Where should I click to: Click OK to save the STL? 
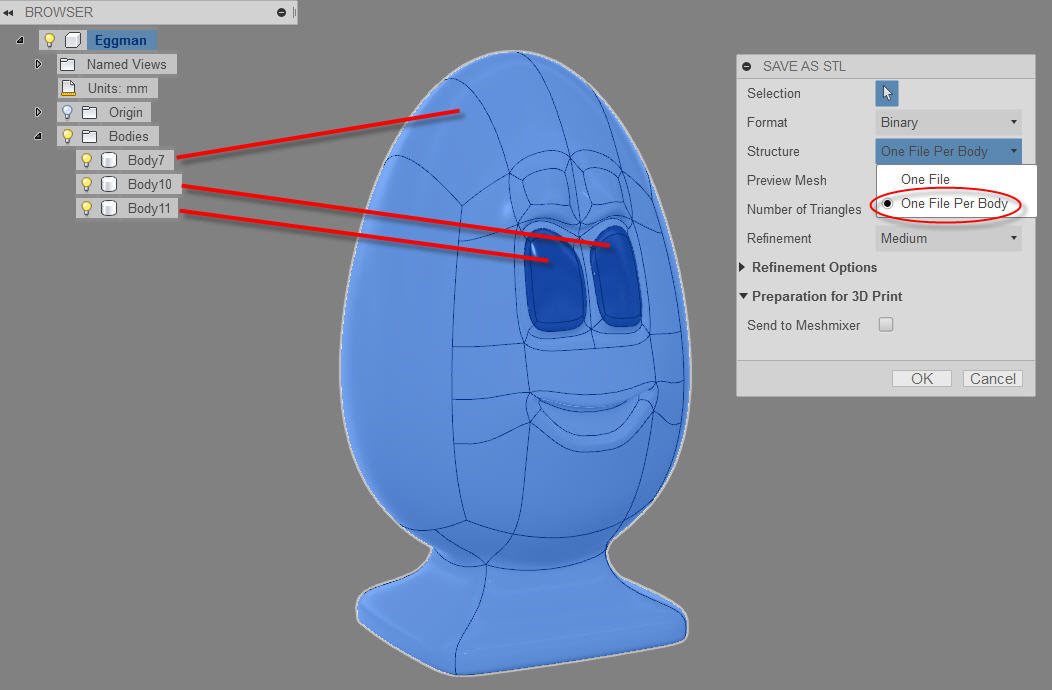[921, 378]
